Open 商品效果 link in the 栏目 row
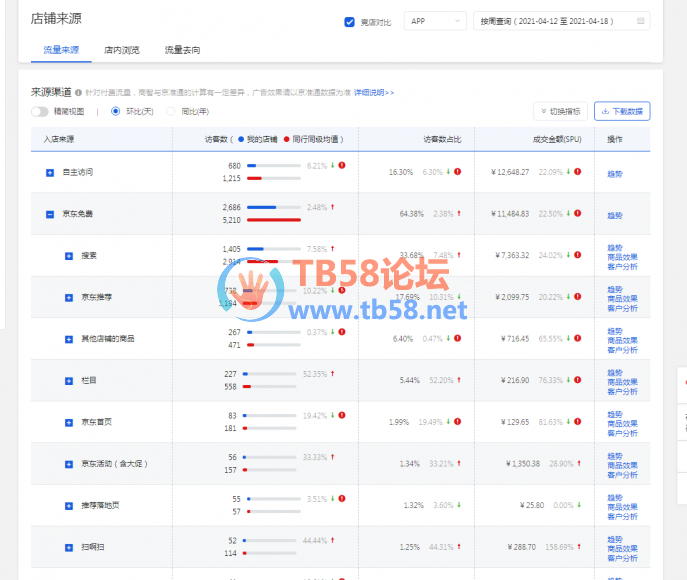 tap(622, 382)
